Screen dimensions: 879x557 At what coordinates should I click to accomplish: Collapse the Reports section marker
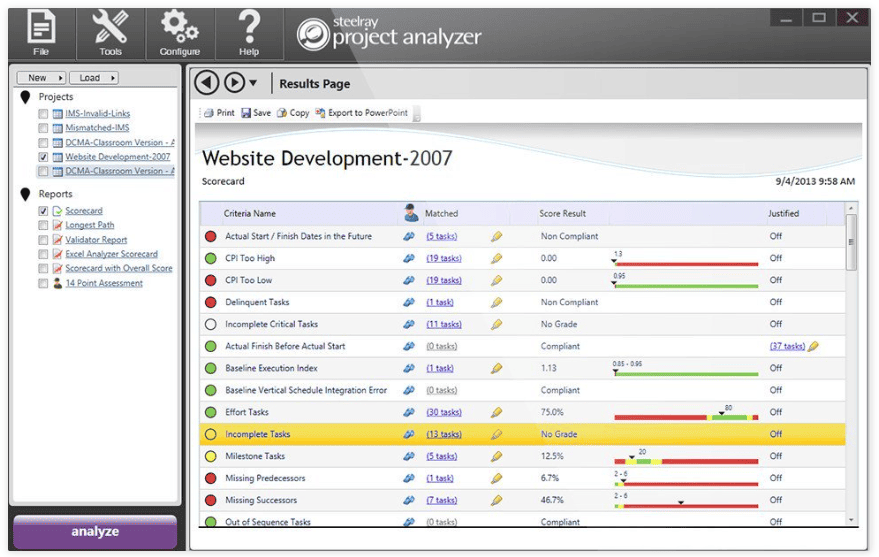tap(25, 194)
